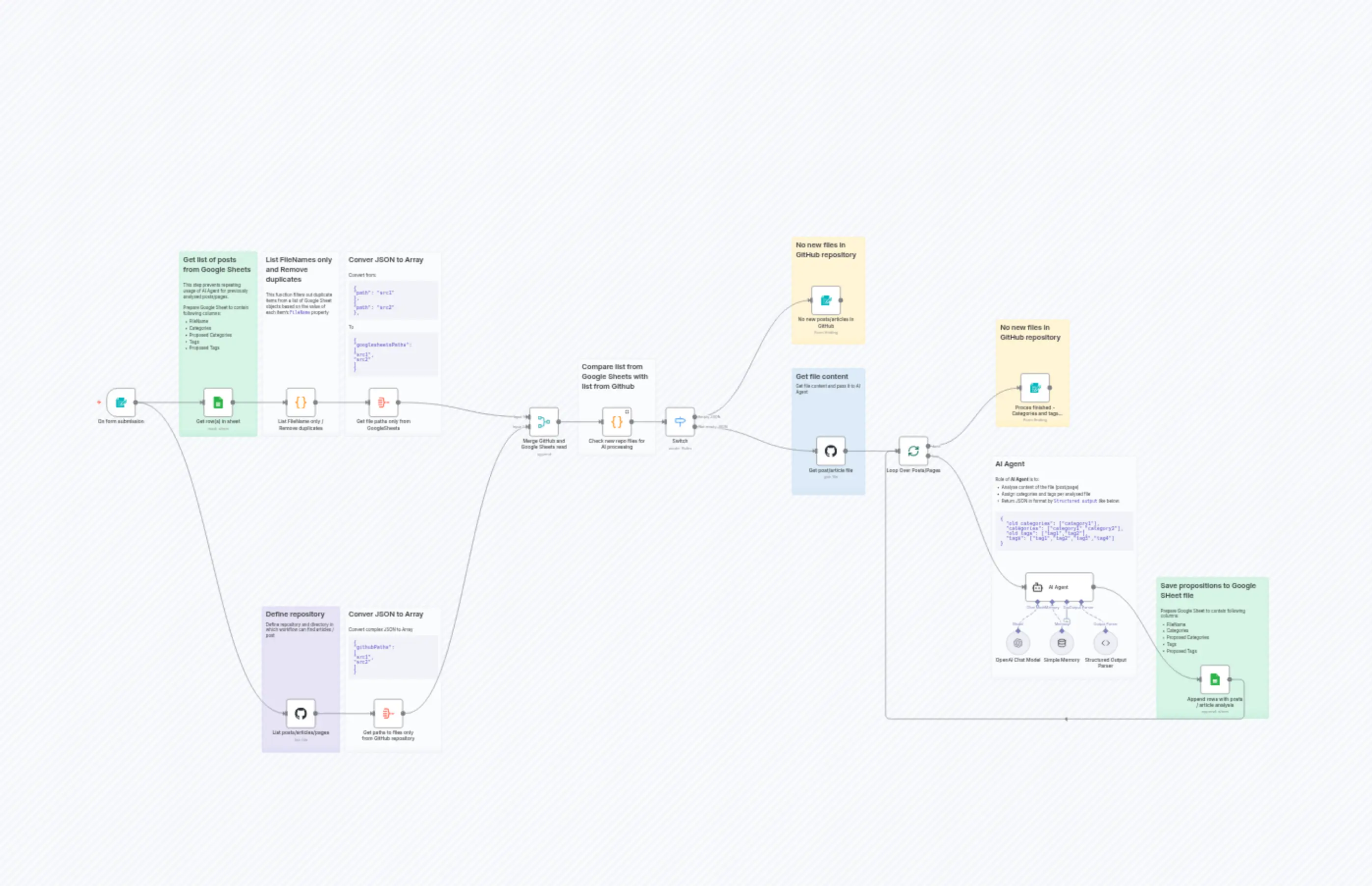Click the output connector dot on the AI Agent node
The image size is (1372, 886).
click(1094, 587)
